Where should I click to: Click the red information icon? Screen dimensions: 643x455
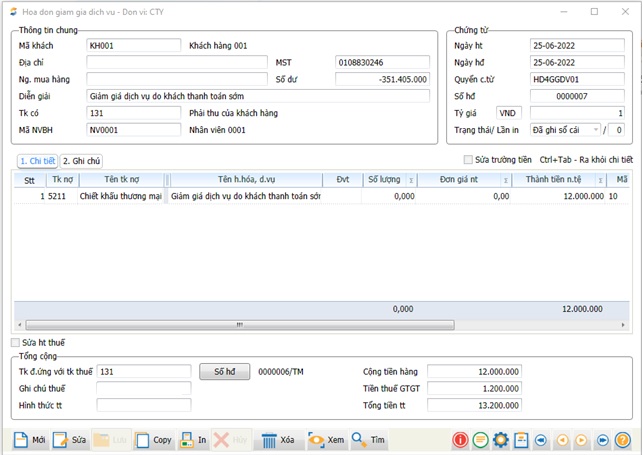click(x=460, y=440)
